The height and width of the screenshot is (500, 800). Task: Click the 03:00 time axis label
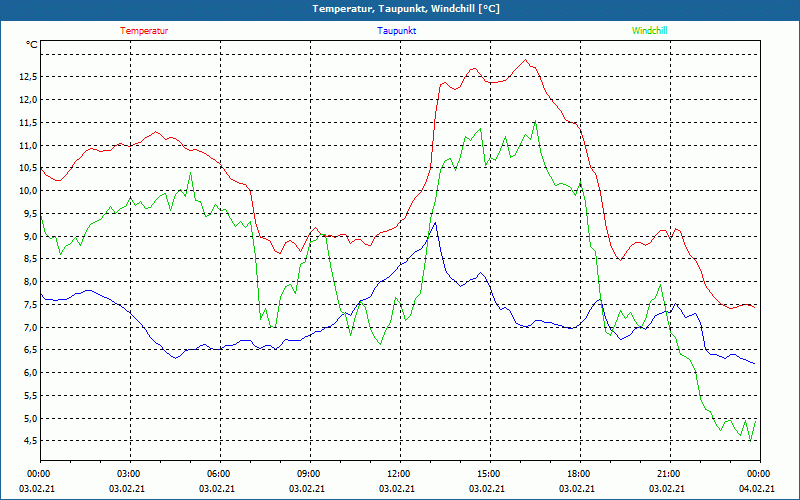tap(131, 474)
